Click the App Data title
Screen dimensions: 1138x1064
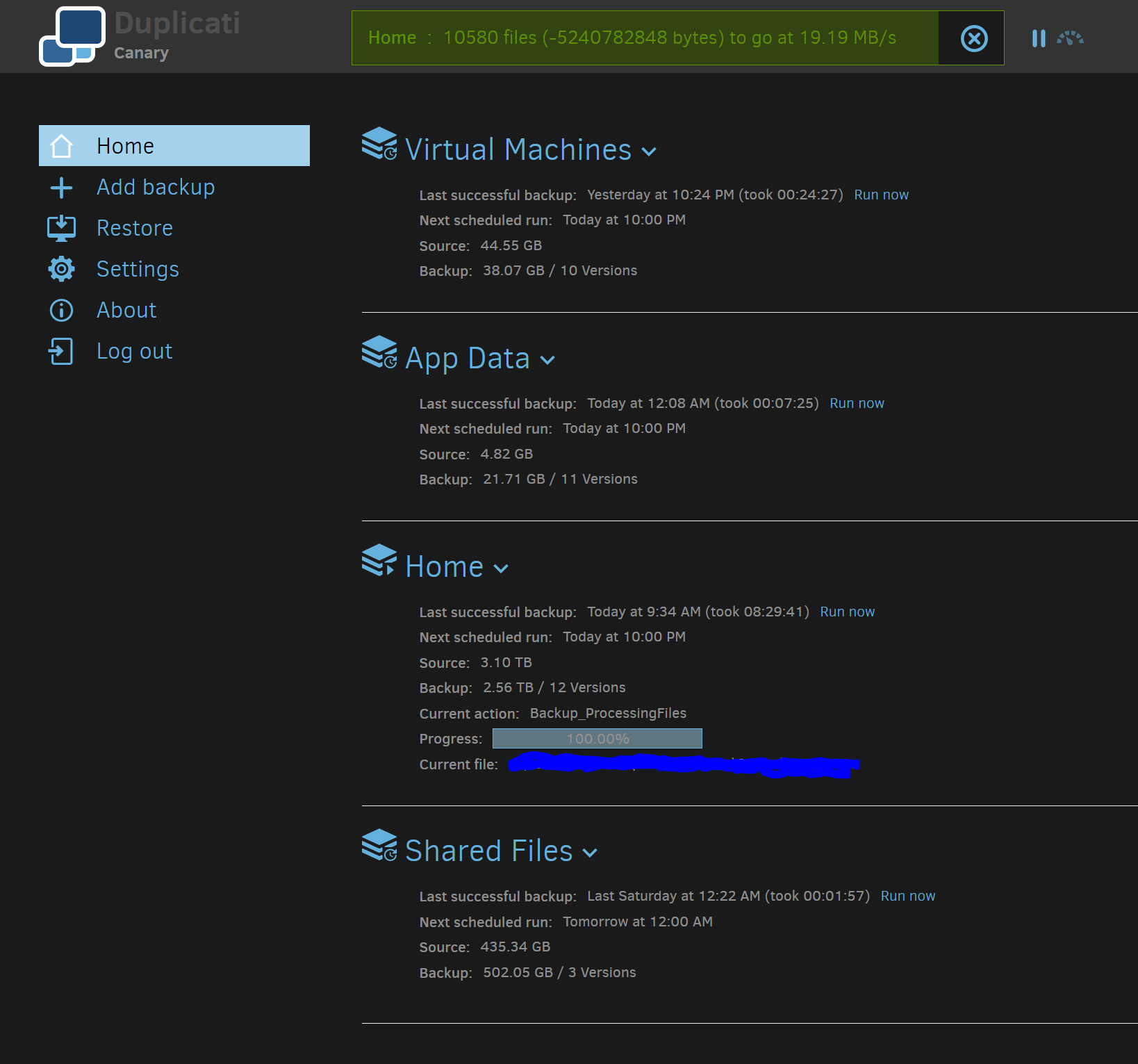click(468, 359)
